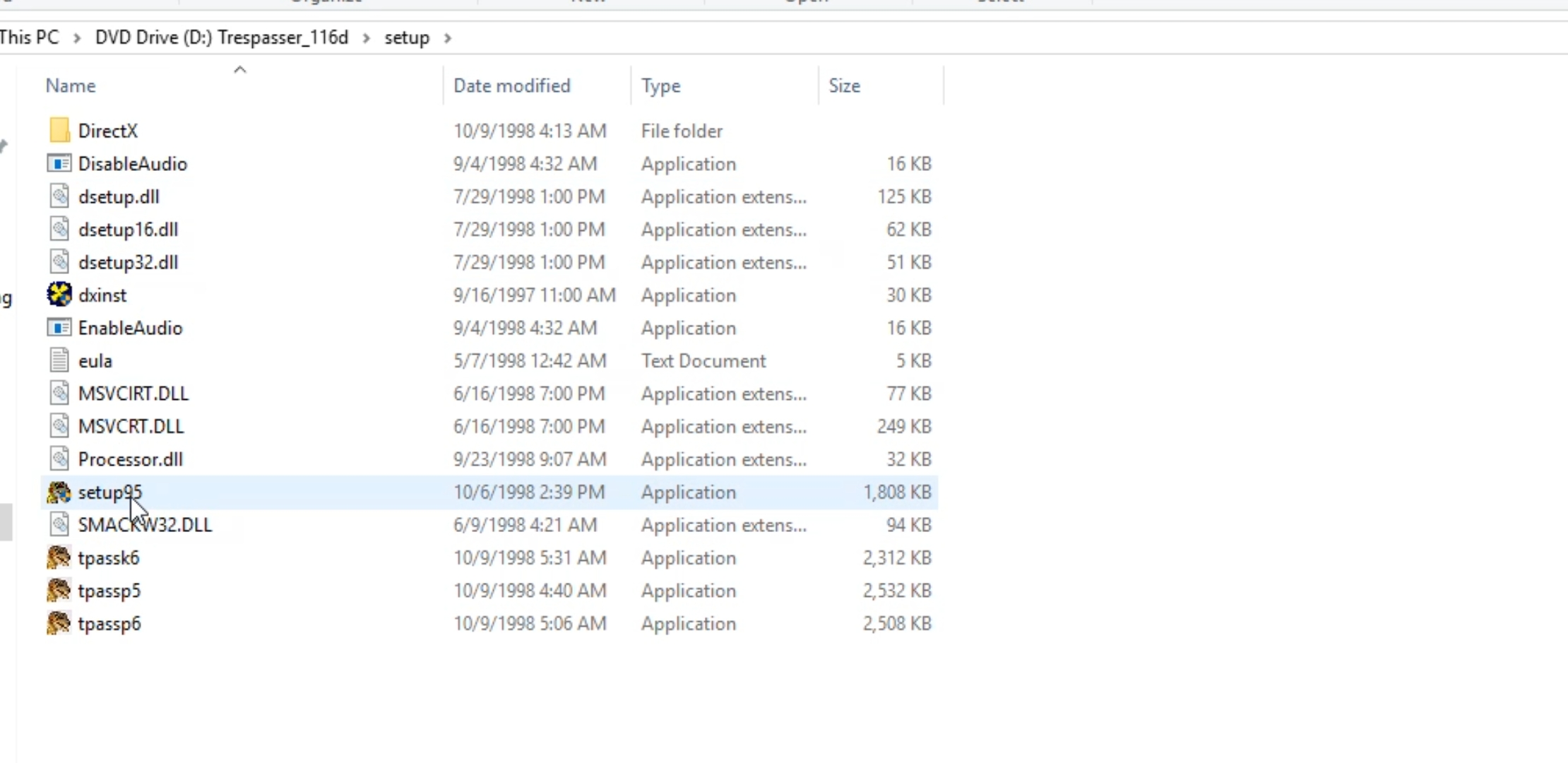Select the Processor.dll file name
Image resolution: width=1568 pixels, height=763 pixels.
tap(130, 459)
